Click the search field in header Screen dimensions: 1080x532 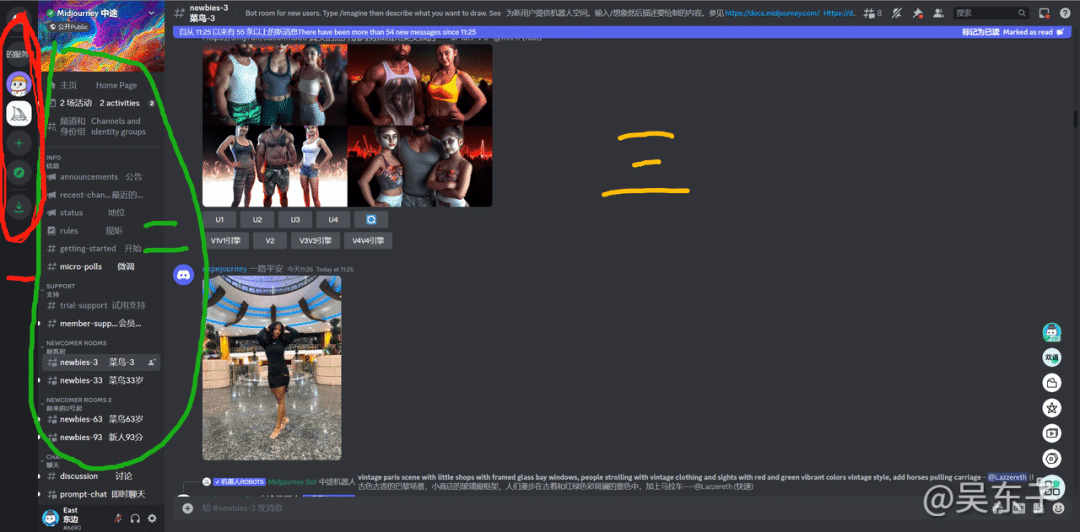[991, 13]
